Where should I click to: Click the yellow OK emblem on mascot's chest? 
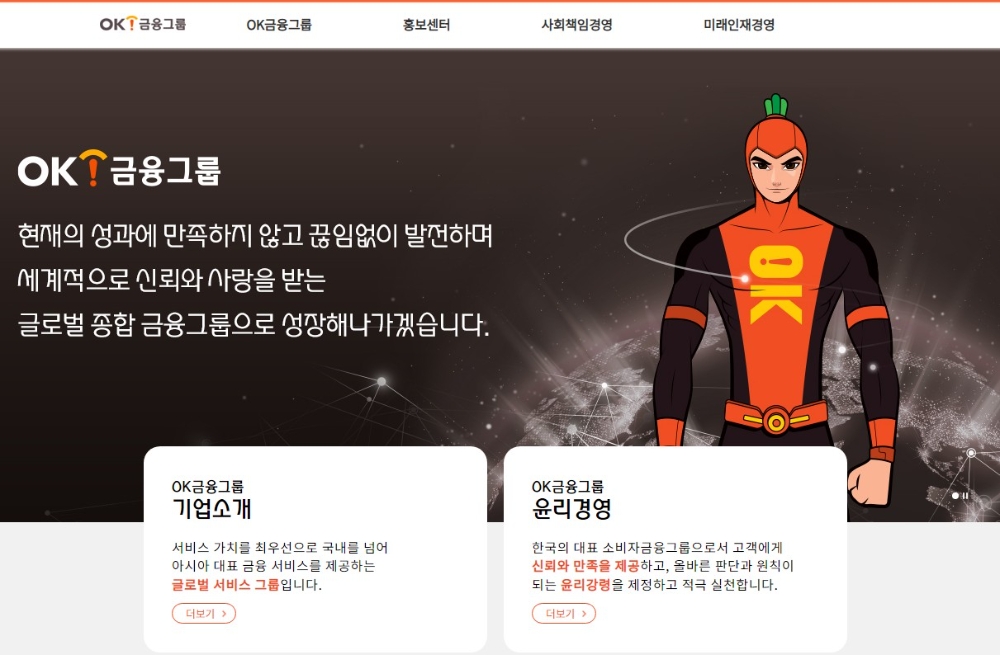click(775, 283)
